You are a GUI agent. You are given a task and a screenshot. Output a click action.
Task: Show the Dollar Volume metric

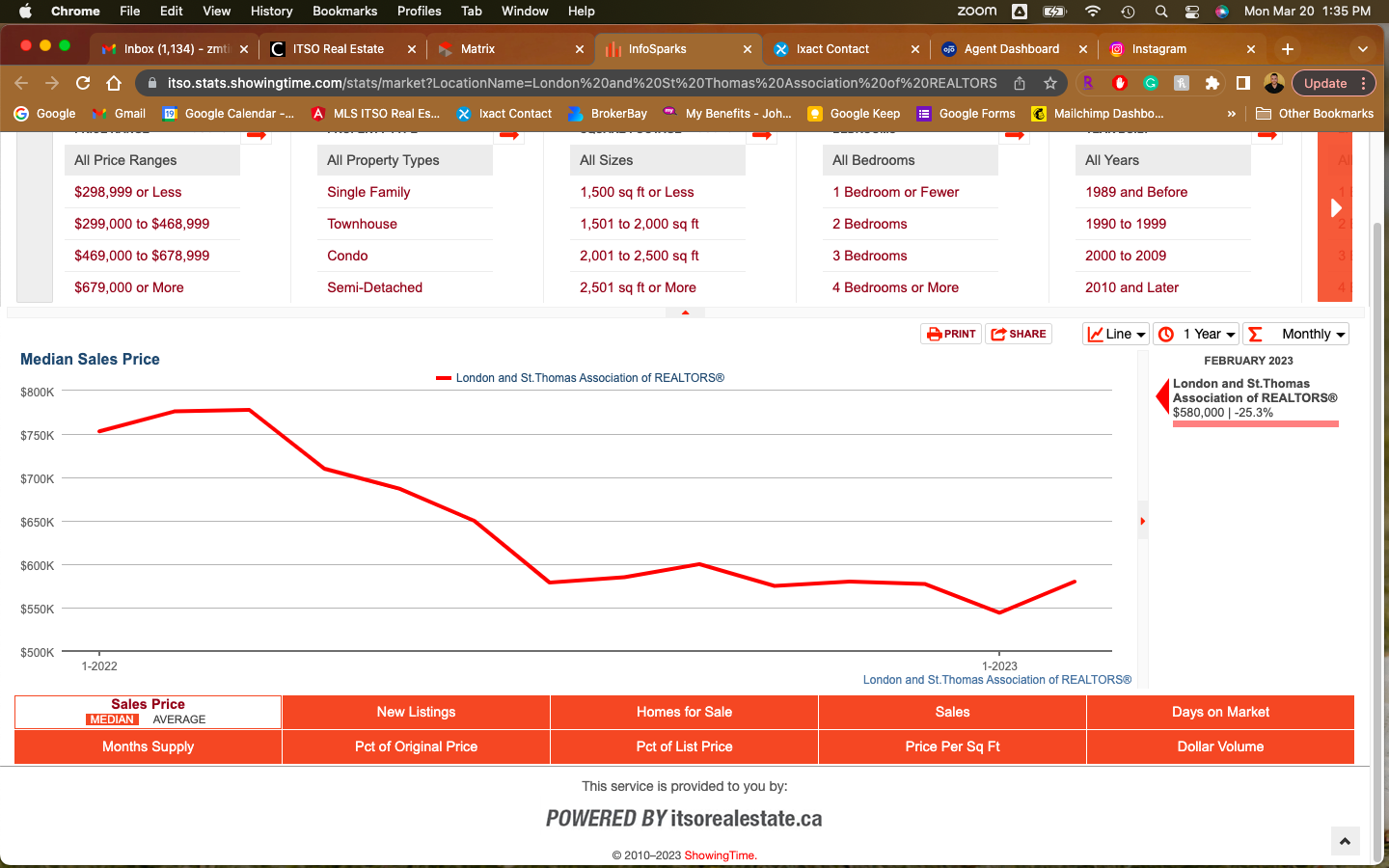click(1220, 746)
